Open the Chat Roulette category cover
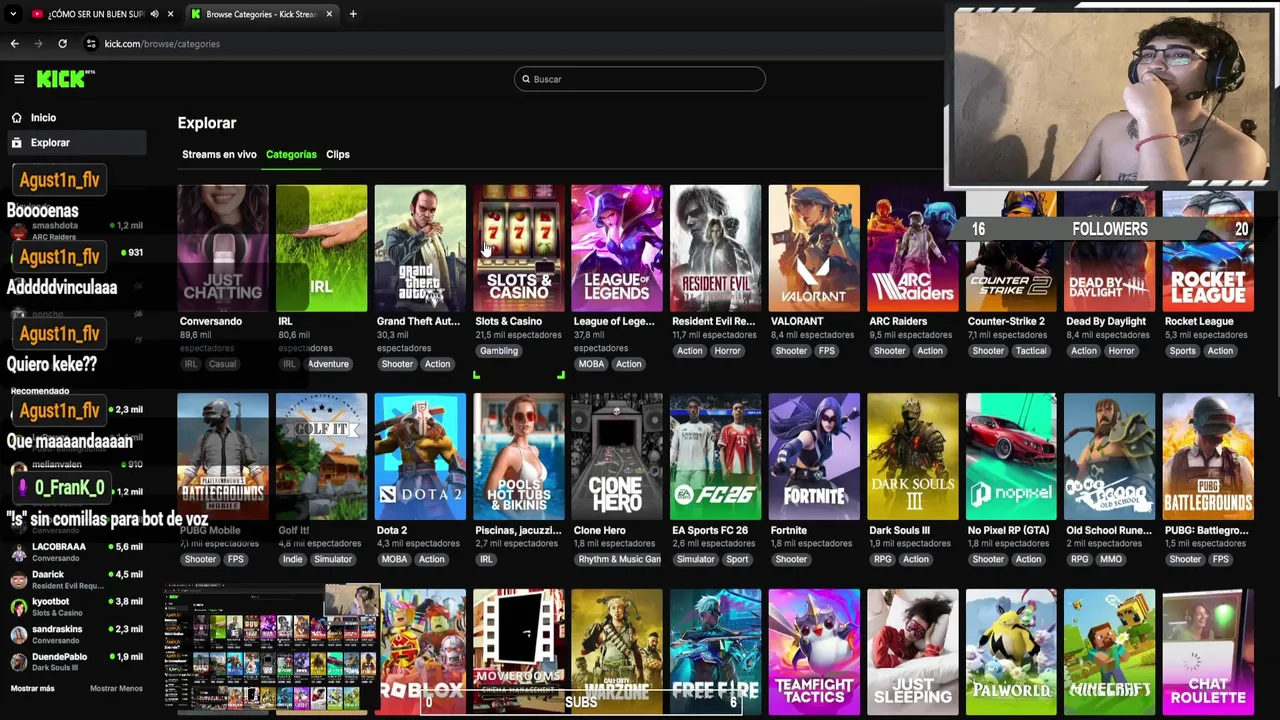Screen dimensions: 1280x720 pos(1208,652)
